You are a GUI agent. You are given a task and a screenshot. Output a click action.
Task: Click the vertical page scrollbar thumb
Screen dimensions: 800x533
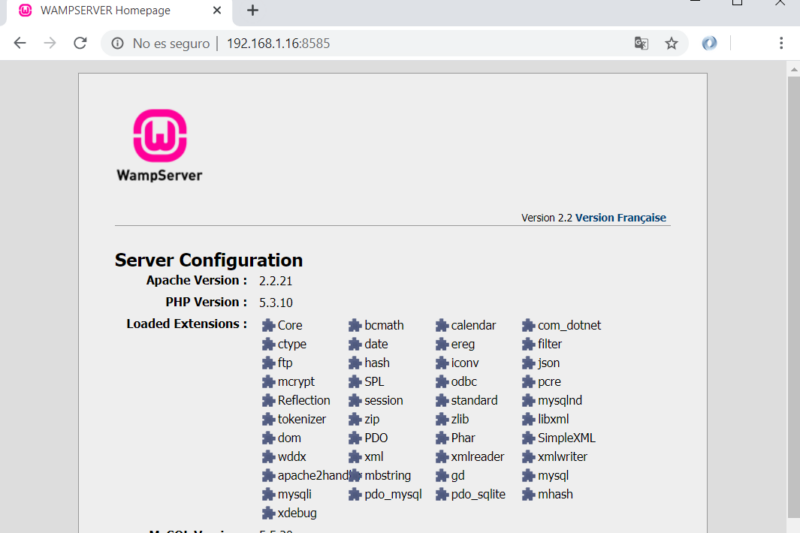coord(794,296)
